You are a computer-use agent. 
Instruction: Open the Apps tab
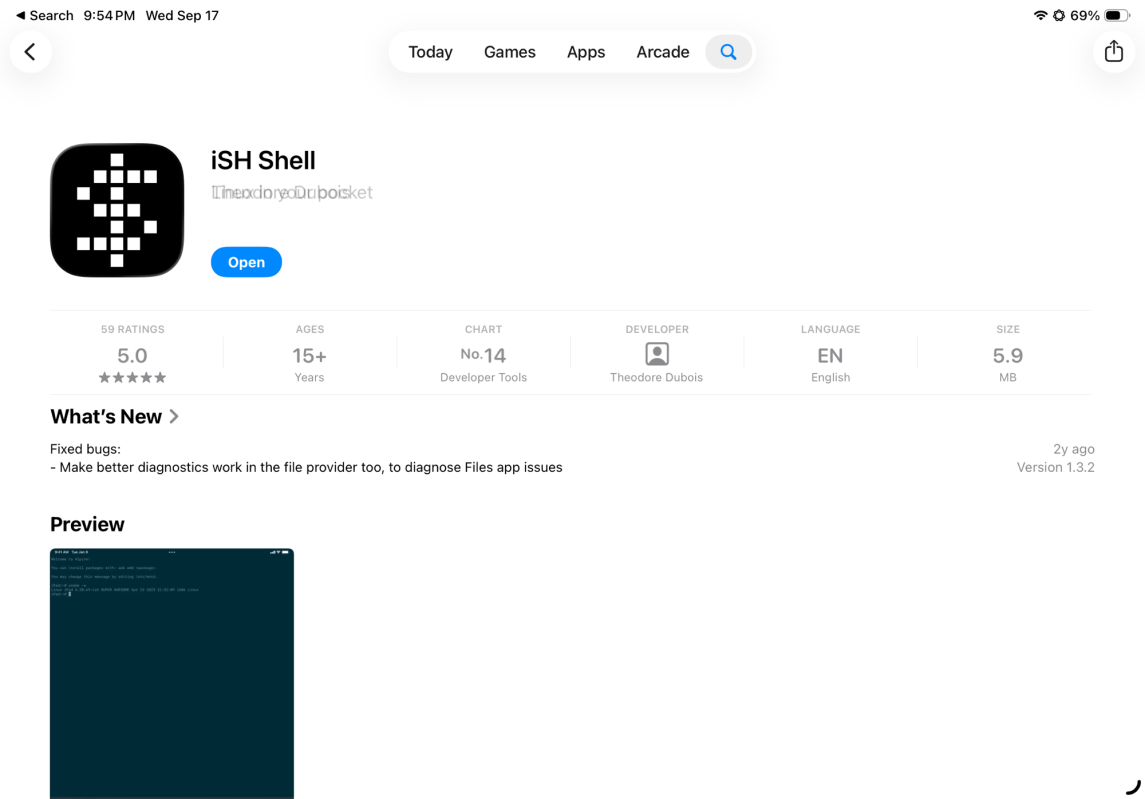tap(586, 52)
